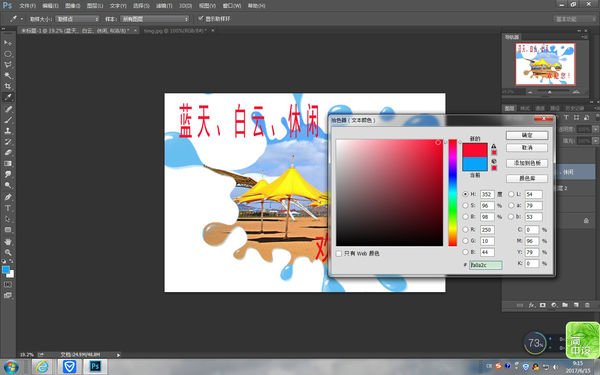Click the out-of-gamut warning triangle icon

coord(494,146)
